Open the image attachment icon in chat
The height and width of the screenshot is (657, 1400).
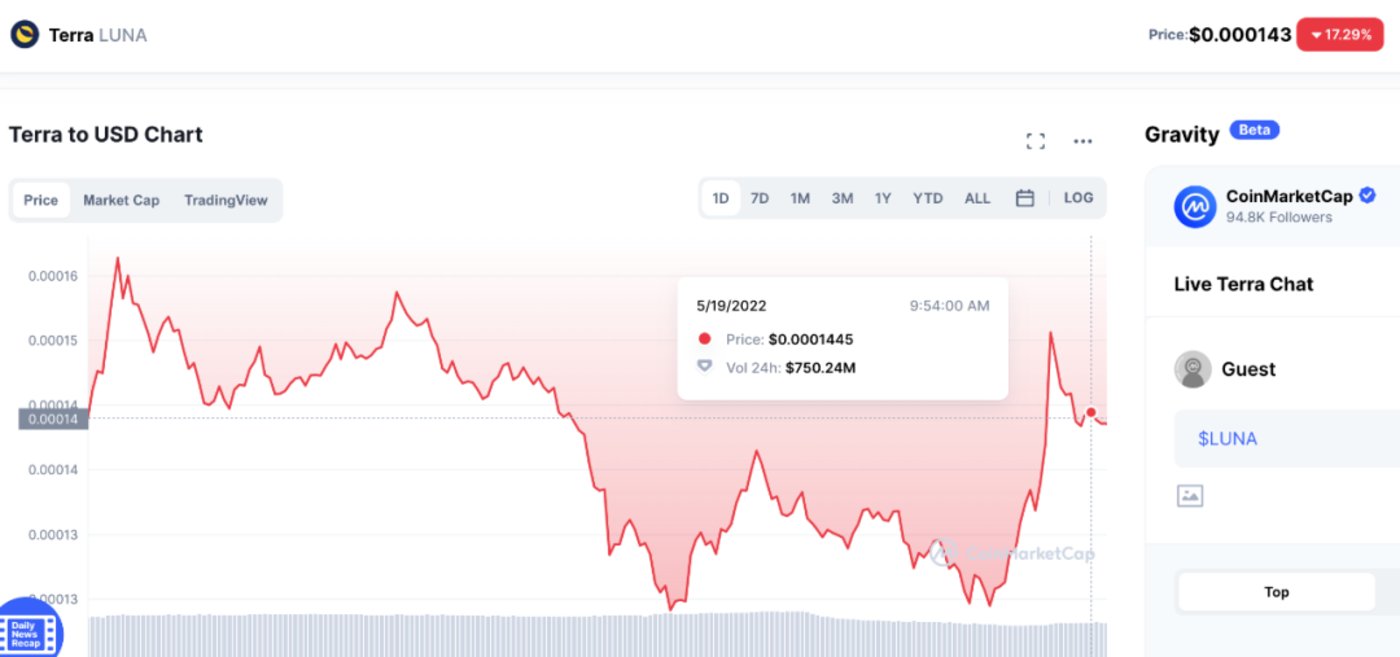coord(1190,495)
